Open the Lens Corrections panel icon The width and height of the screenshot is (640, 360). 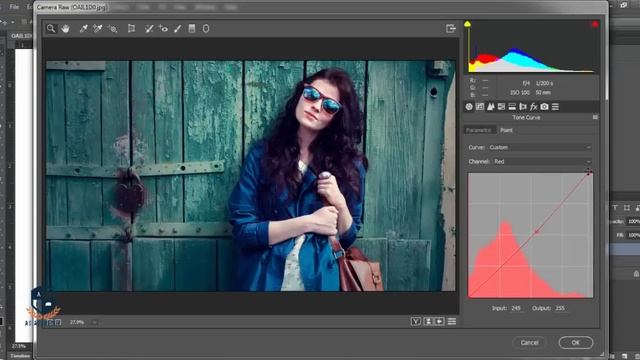point(523,107)
